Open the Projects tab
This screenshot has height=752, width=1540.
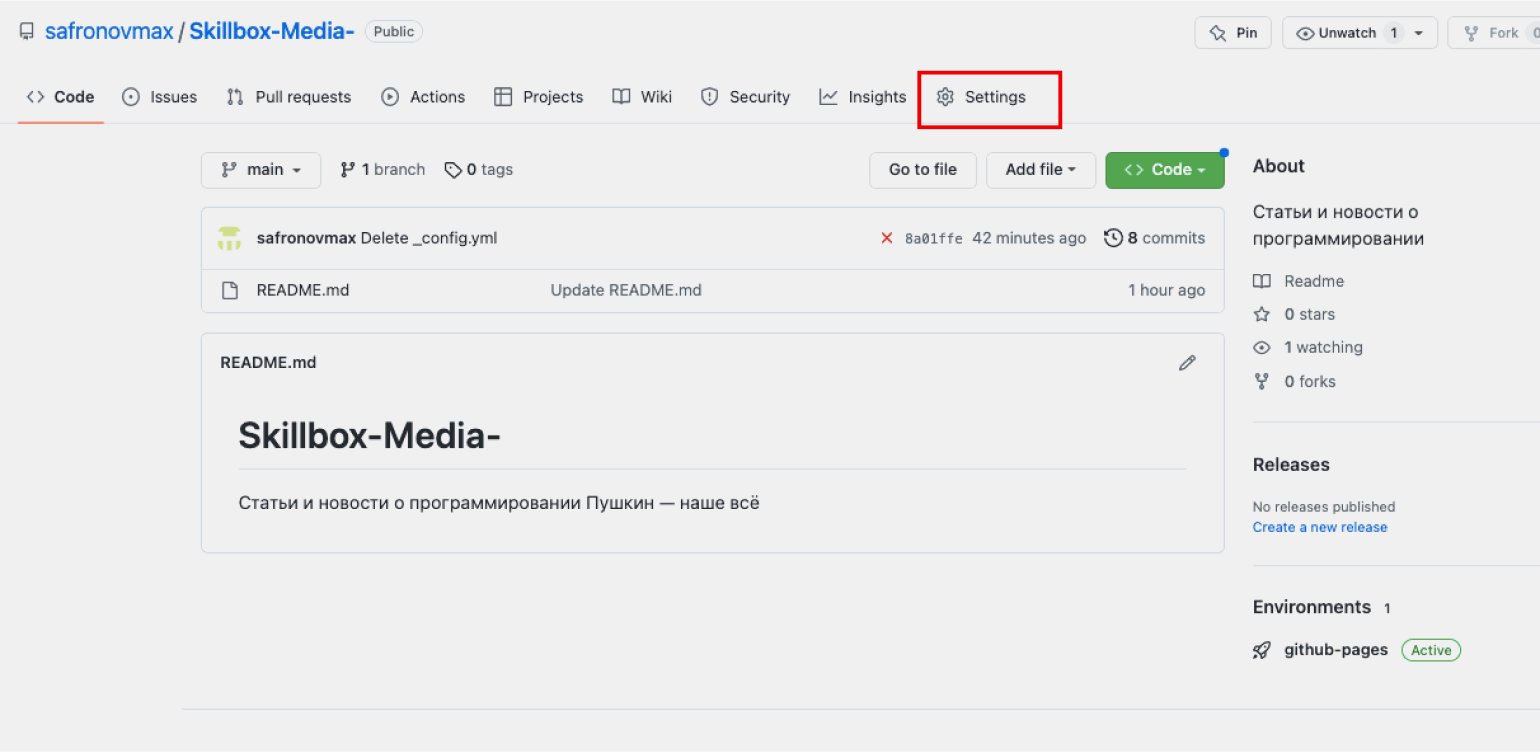coord(538,97)
